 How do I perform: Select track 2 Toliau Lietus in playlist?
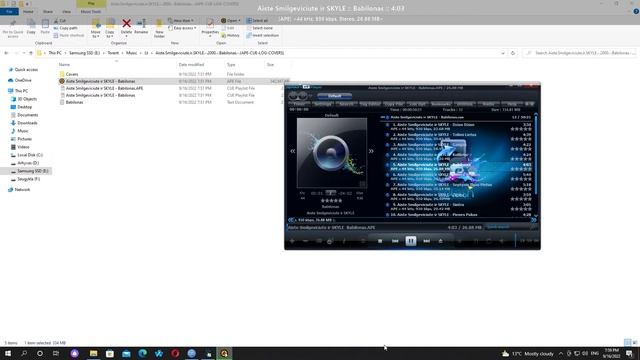coord(459,136)
